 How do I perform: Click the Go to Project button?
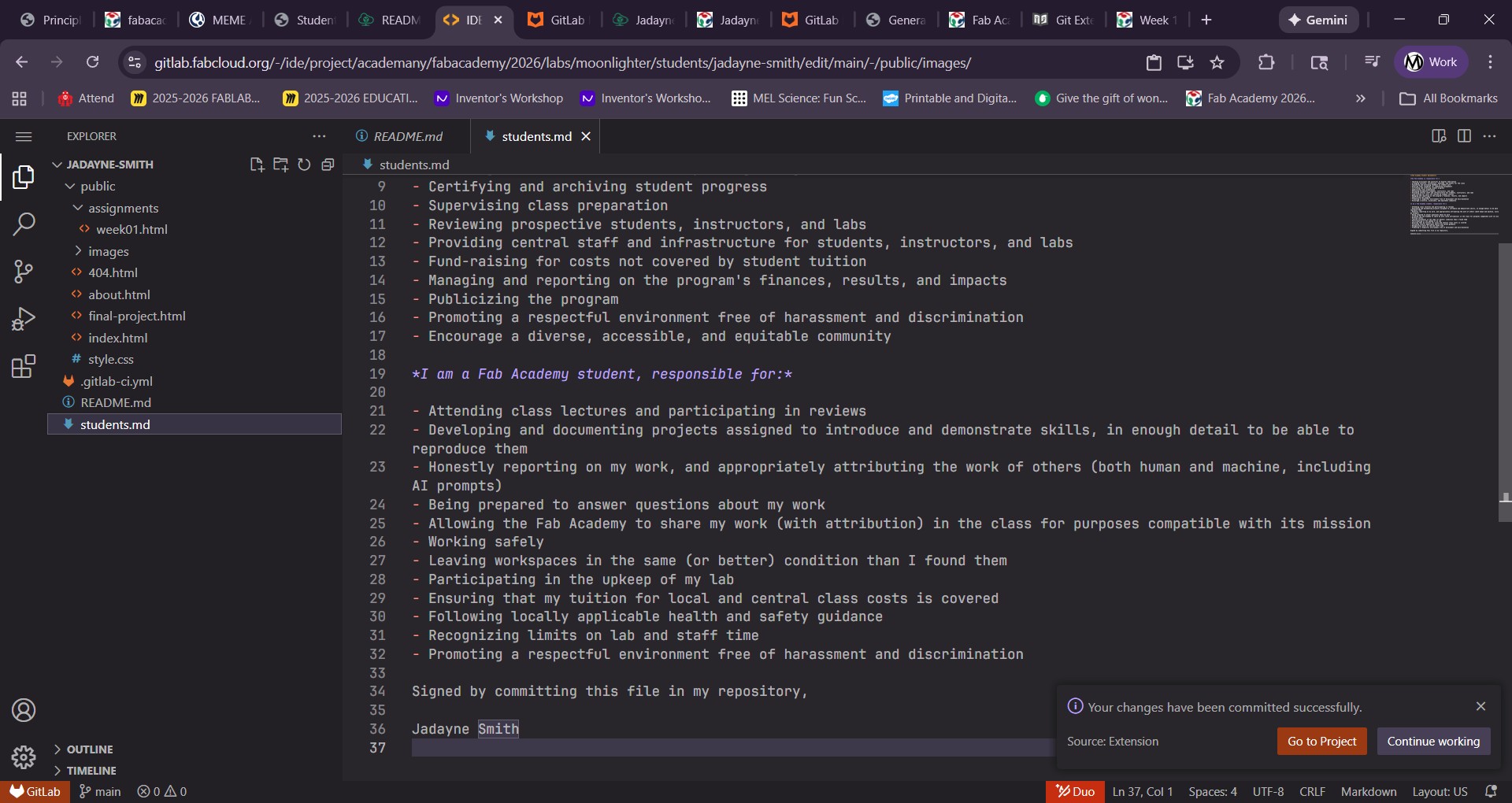pyautogui.click(x=1321, y=741)
